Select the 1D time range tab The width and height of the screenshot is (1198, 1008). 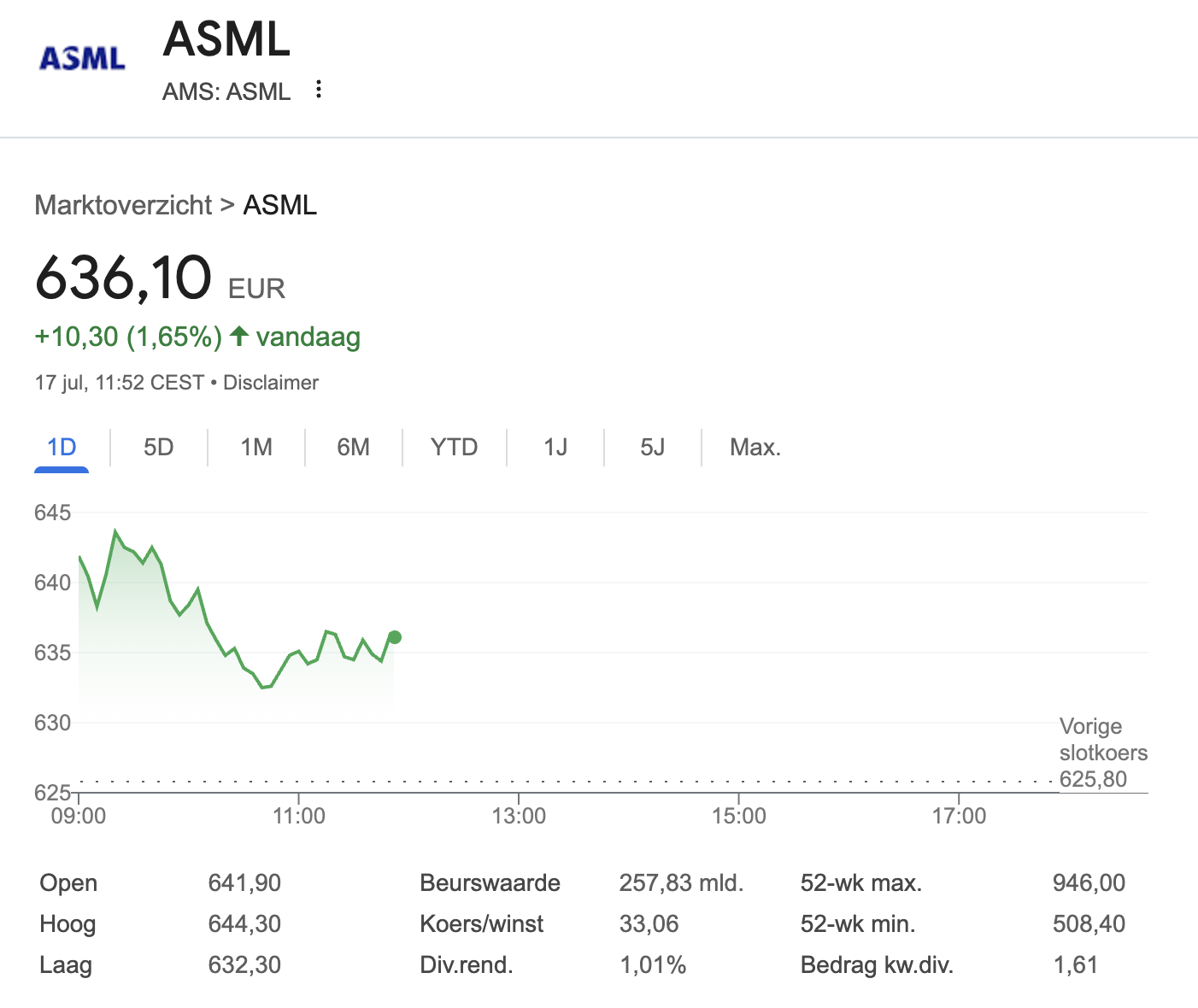(62, 448)
